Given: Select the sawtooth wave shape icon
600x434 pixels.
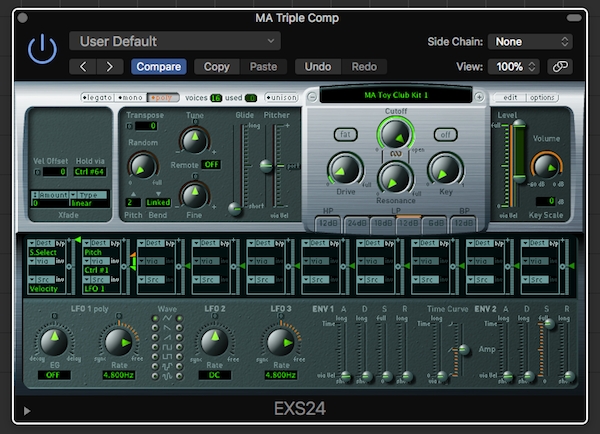Looking at the screenshot, I should 167,328.
